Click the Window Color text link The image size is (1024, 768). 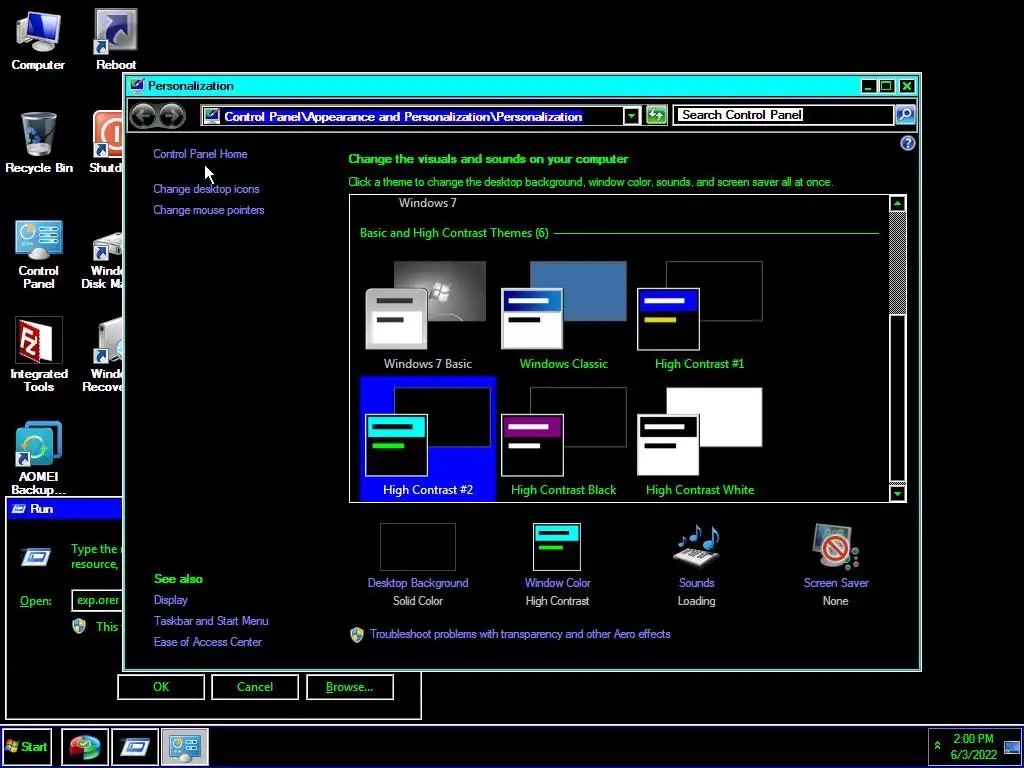pos(557,583)
